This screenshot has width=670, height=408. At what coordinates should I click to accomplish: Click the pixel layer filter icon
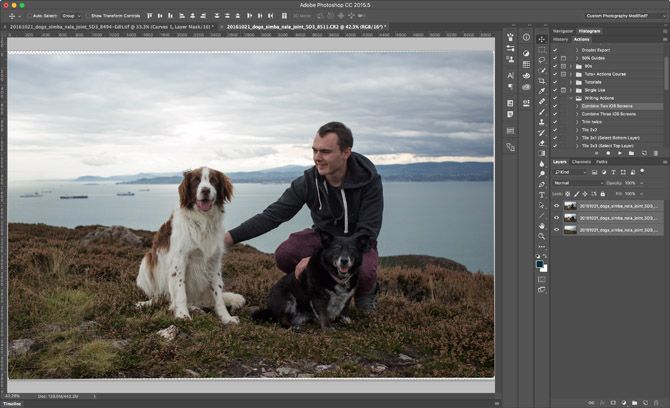[594, 172]
